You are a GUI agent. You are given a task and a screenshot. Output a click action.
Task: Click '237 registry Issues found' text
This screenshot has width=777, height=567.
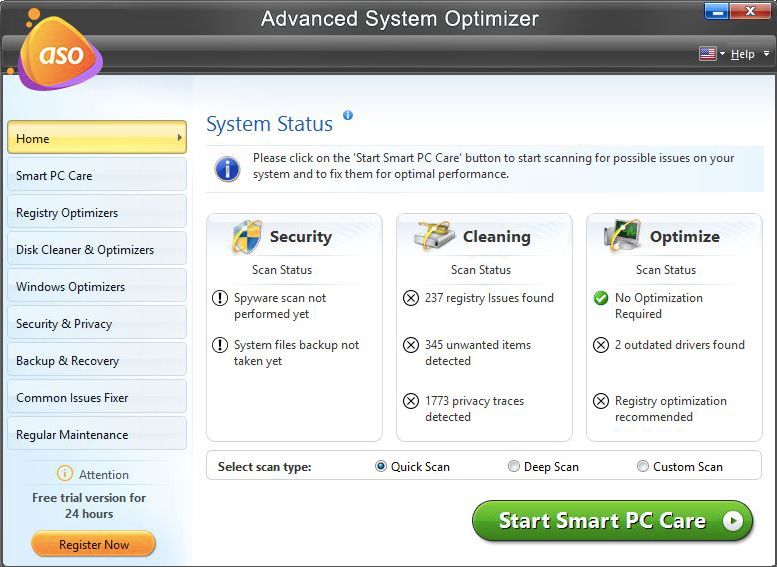click(489, 298)
